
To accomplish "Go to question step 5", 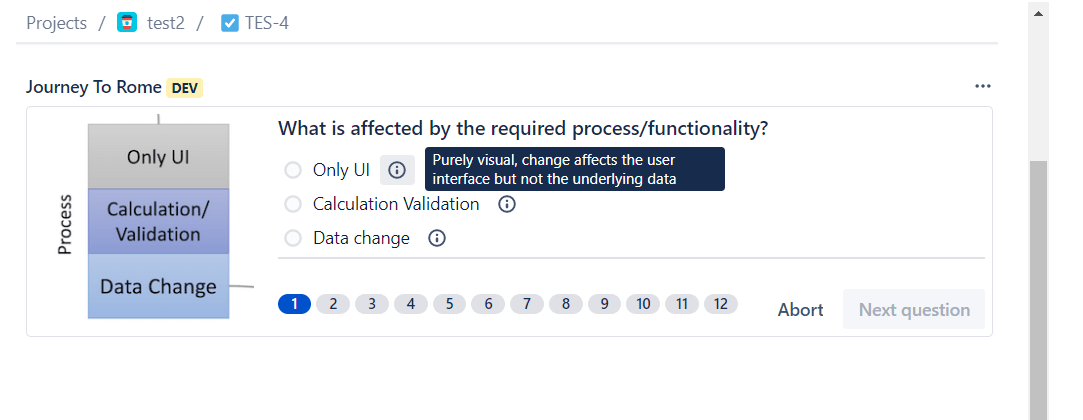I will tap(450, 304).
